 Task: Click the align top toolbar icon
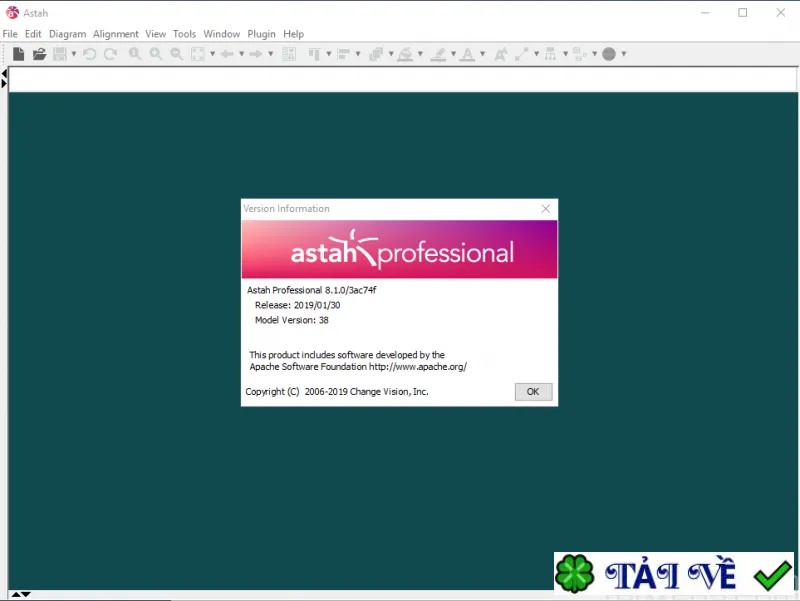(x=314, y=54)
